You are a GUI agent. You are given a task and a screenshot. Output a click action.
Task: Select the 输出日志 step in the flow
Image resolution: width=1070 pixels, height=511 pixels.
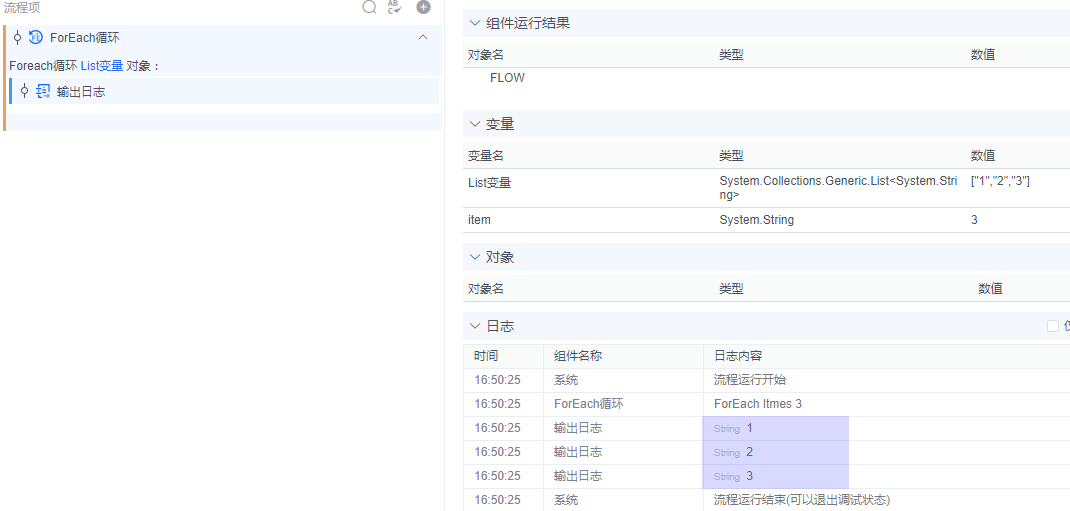[x=225, y=91]
